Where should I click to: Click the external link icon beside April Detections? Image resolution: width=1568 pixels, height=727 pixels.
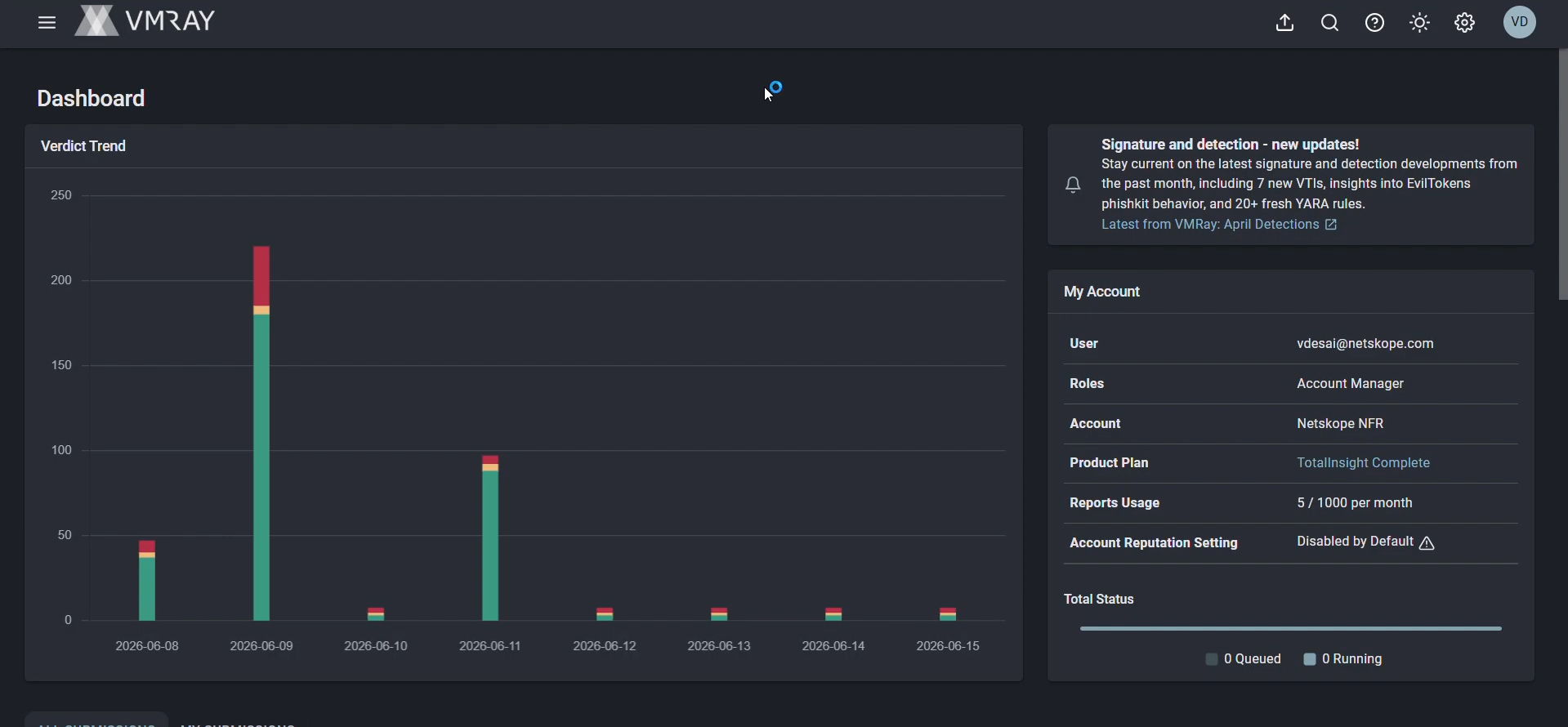tap(1331, 225)
